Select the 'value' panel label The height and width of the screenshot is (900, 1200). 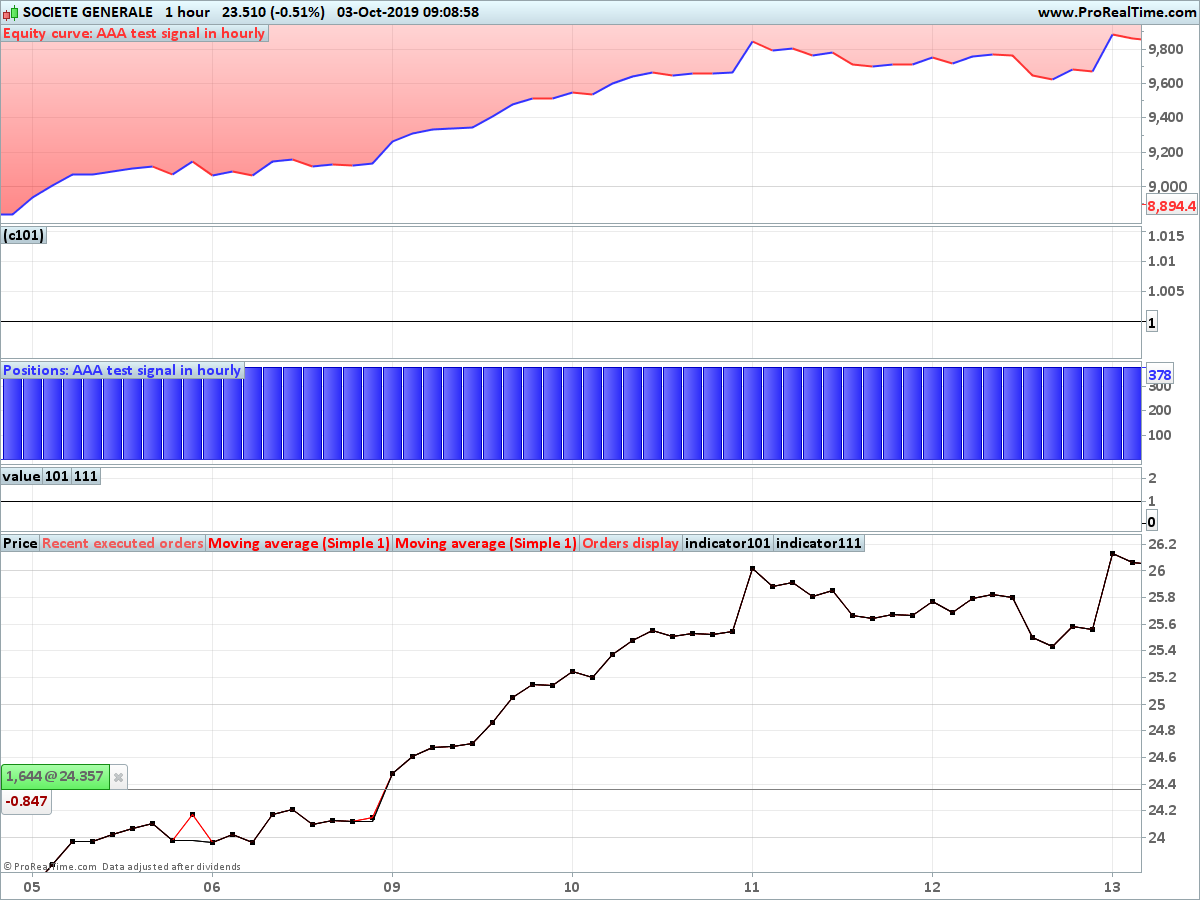[21, 476]
